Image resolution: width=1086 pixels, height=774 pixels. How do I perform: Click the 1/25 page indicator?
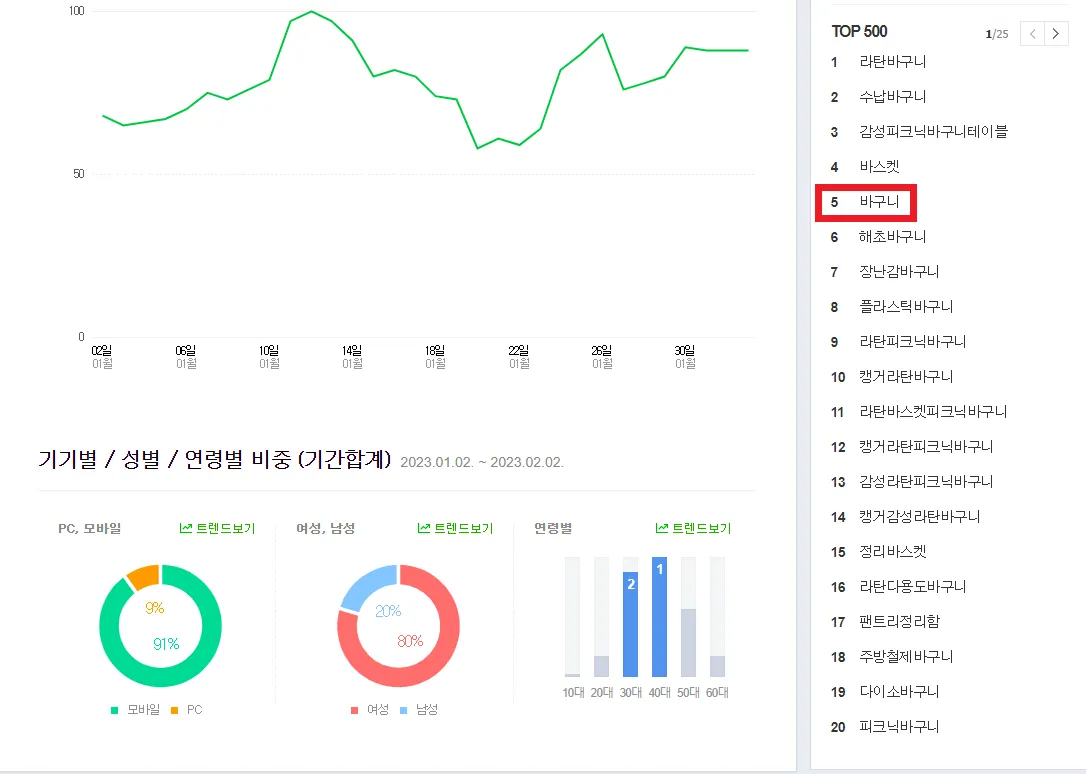coord(997,34)
